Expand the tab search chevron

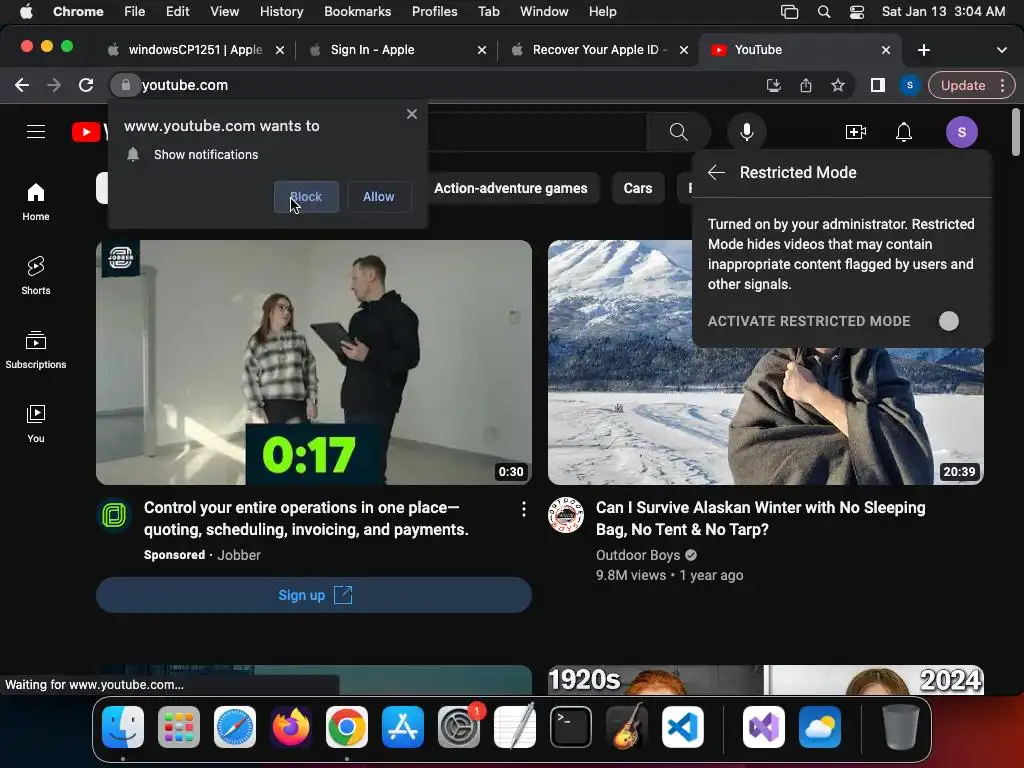click(x=1002, y=50)
